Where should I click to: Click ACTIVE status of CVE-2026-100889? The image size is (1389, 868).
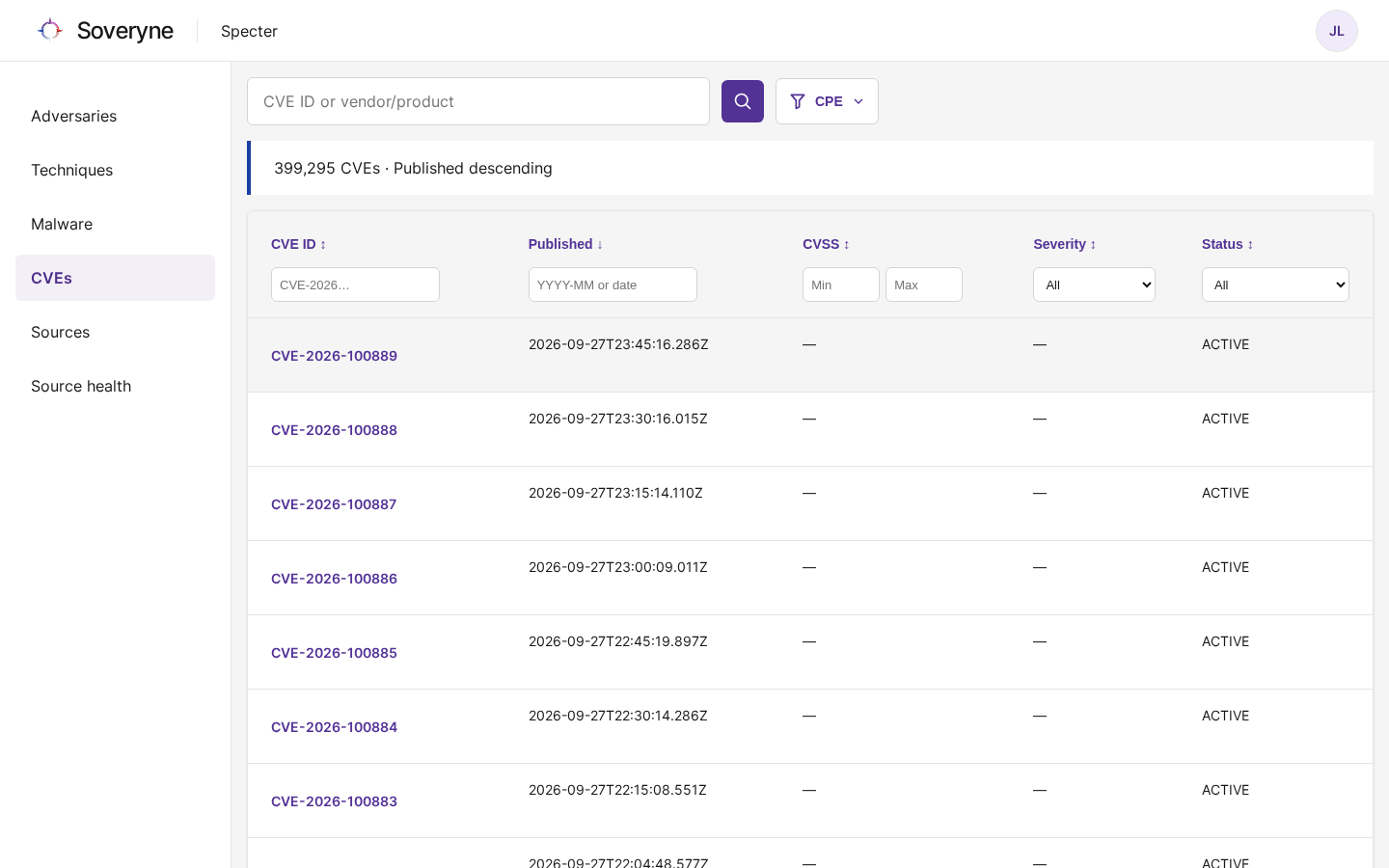click(1225, 344)
